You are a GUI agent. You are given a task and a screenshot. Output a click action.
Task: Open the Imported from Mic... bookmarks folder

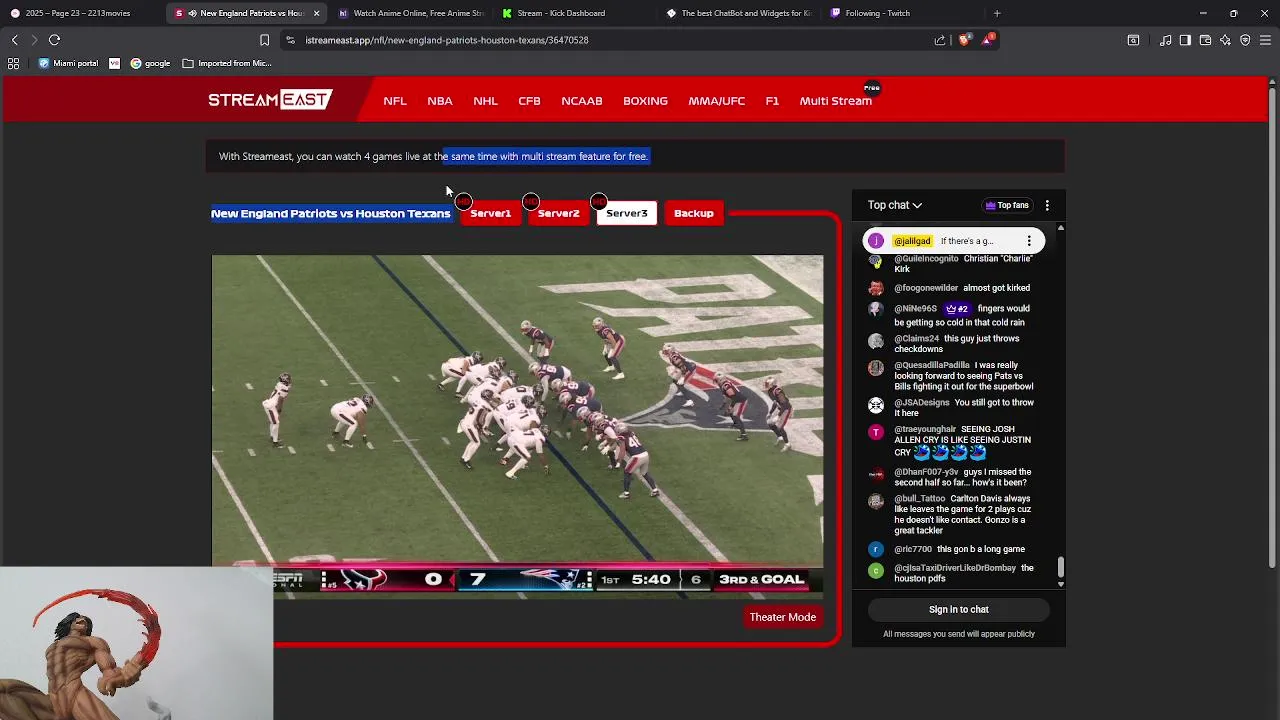pos(227,63)
